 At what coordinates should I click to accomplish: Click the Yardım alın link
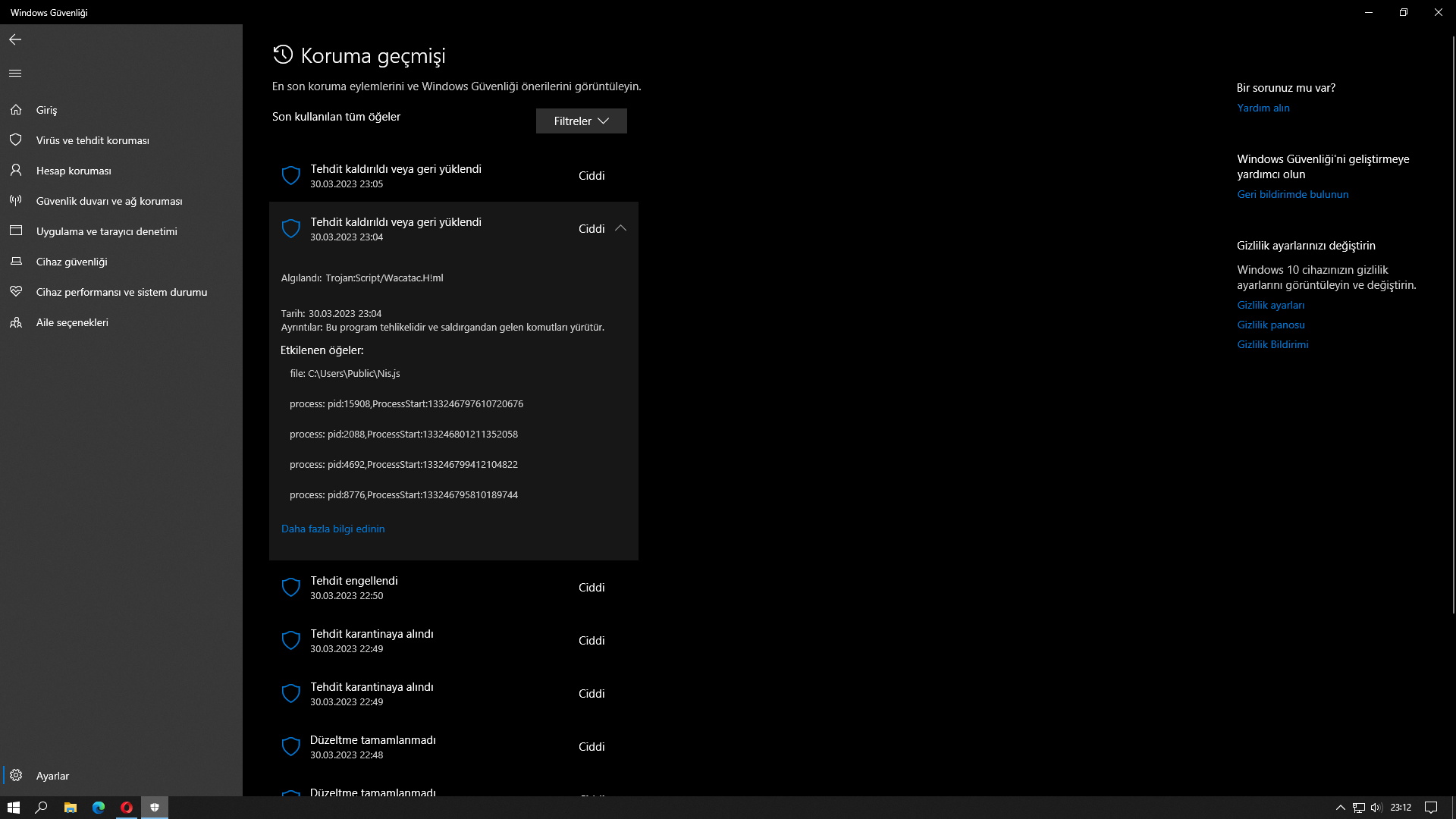[1263, 108]
